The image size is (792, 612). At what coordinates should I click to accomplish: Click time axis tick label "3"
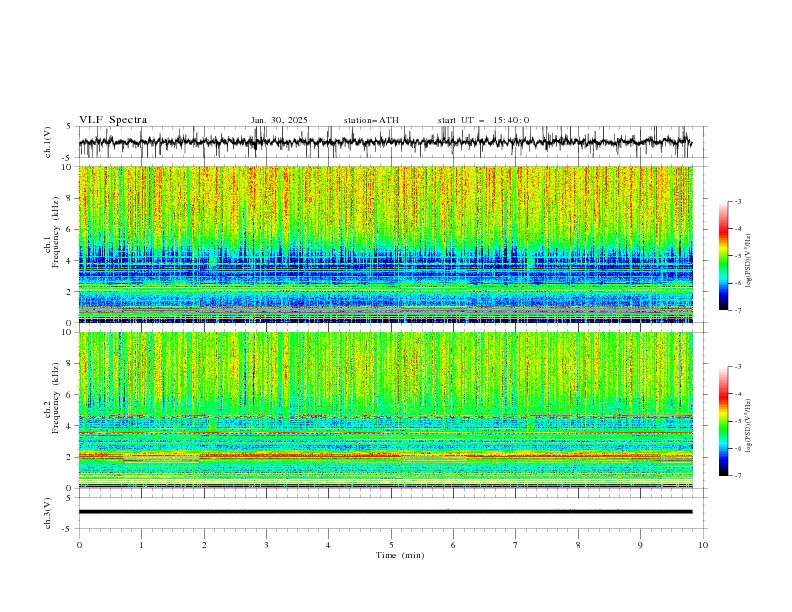[x=266, y=545]
